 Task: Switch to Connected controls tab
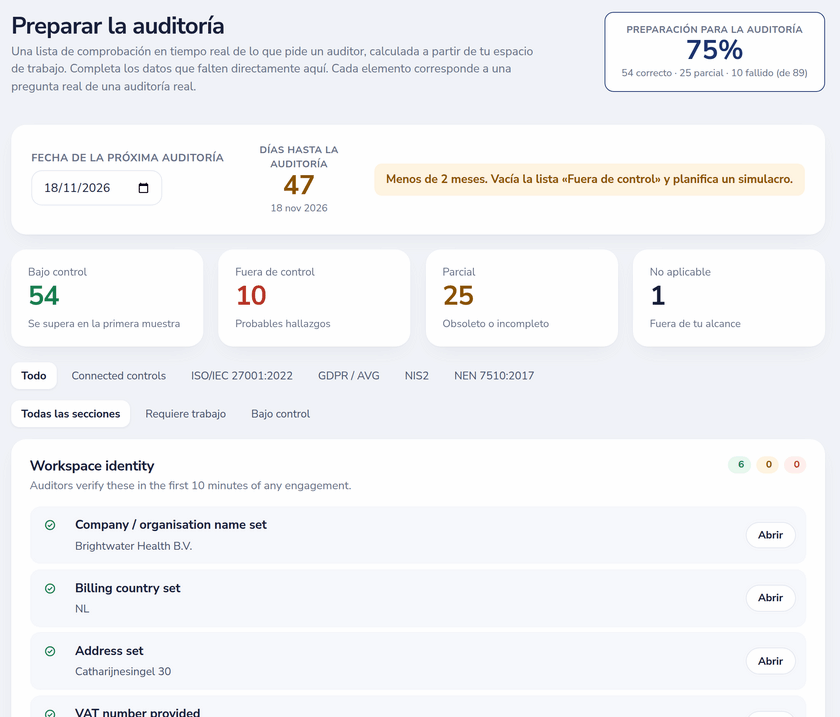(x=118, y=376)
